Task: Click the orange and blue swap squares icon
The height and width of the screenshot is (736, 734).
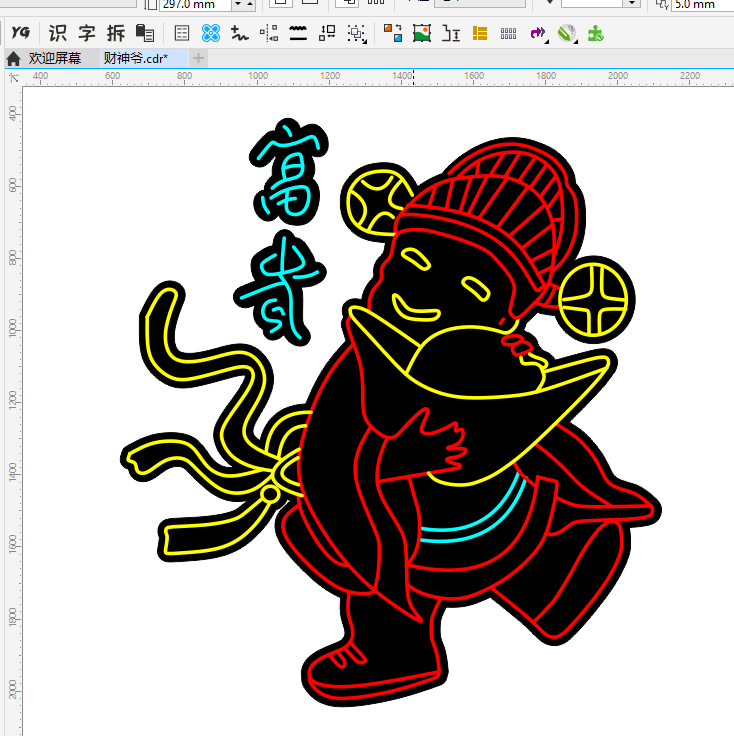Action: pyautogui.click(x=393, y=33)
